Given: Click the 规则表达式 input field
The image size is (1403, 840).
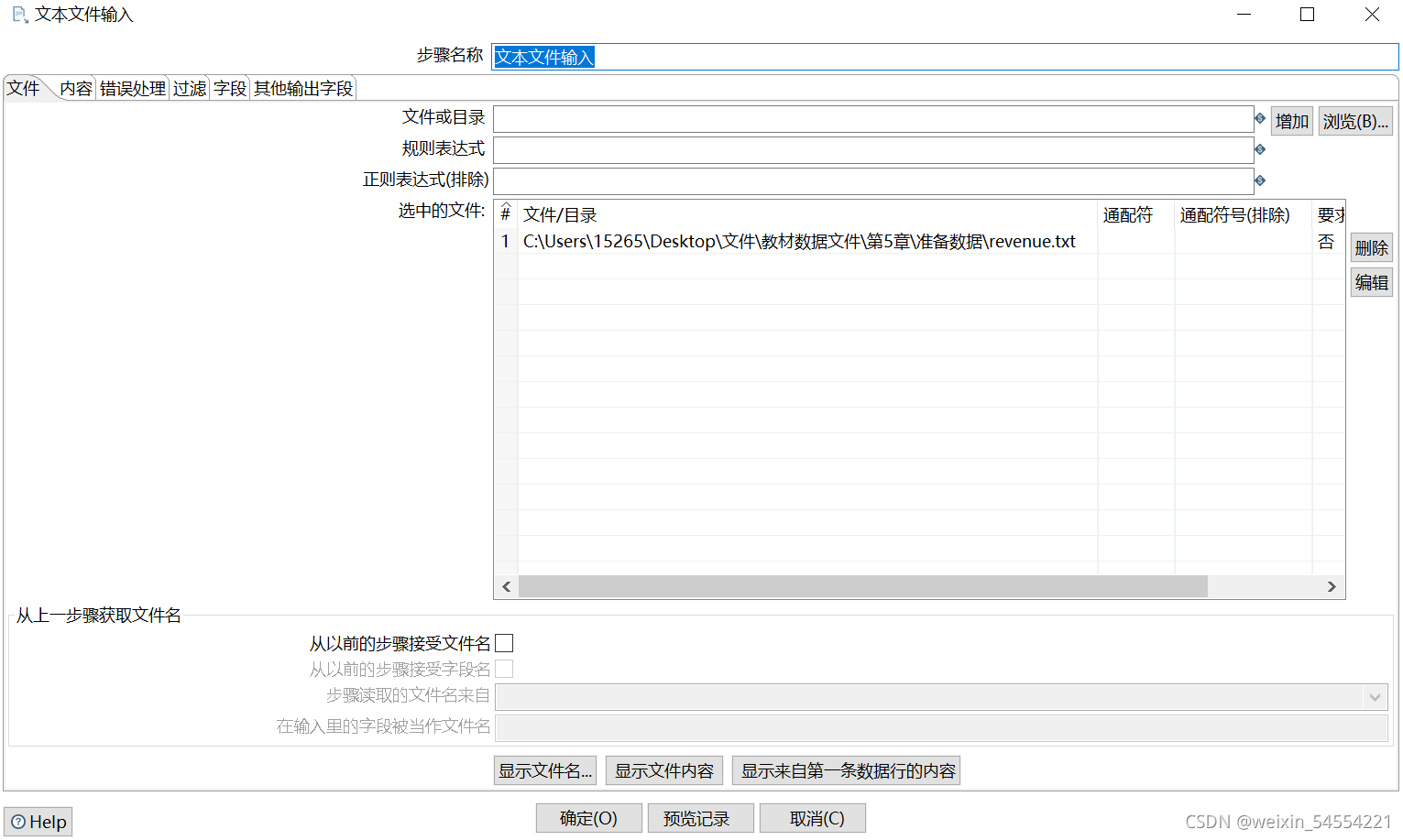Looking at the screenshot, I should (x=873, y=150).
